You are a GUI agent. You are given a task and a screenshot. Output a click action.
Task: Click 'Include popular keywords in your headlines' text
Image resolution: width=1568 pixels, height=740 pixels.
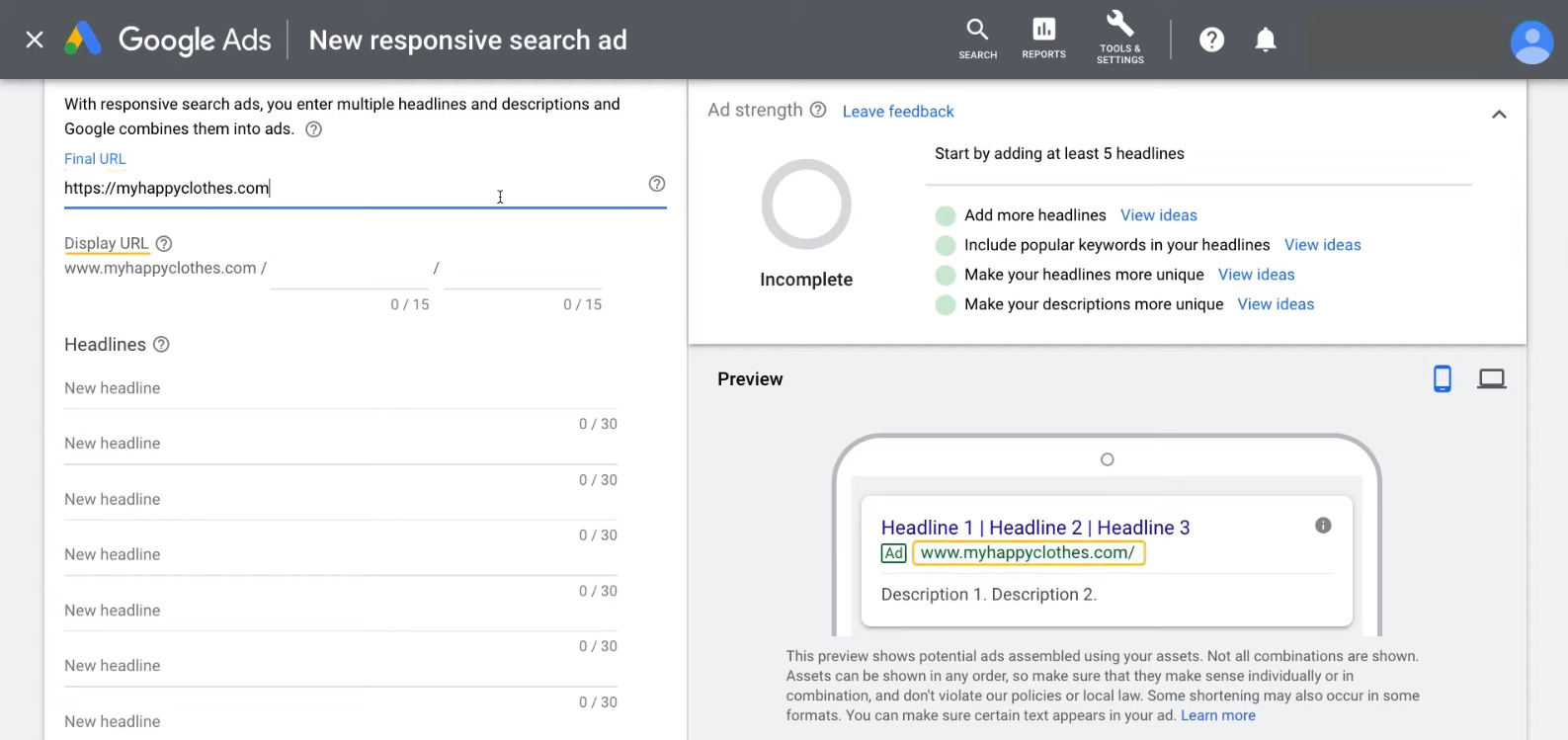pos(1117,245)
